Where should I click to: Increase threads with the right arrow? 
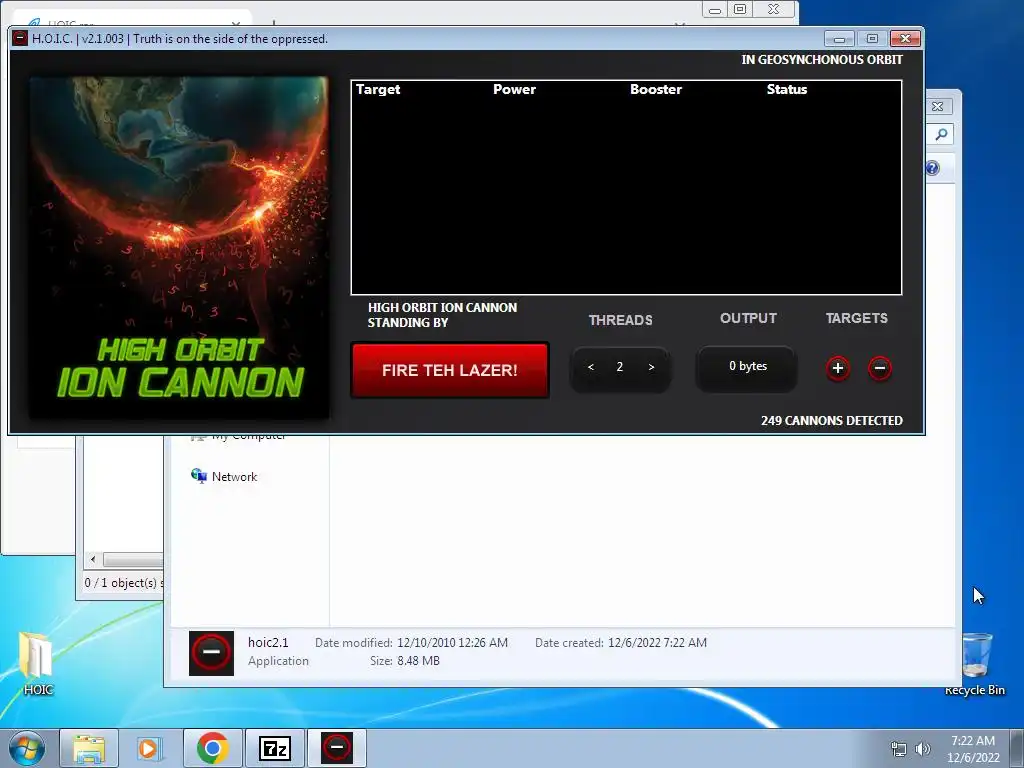(x=651, y=367)
